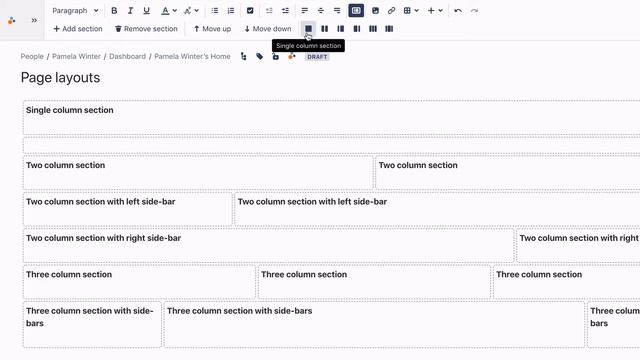Apply the current text color (A icon)
Viewport: 640px width, 360px height.
(x=165, y=11)
